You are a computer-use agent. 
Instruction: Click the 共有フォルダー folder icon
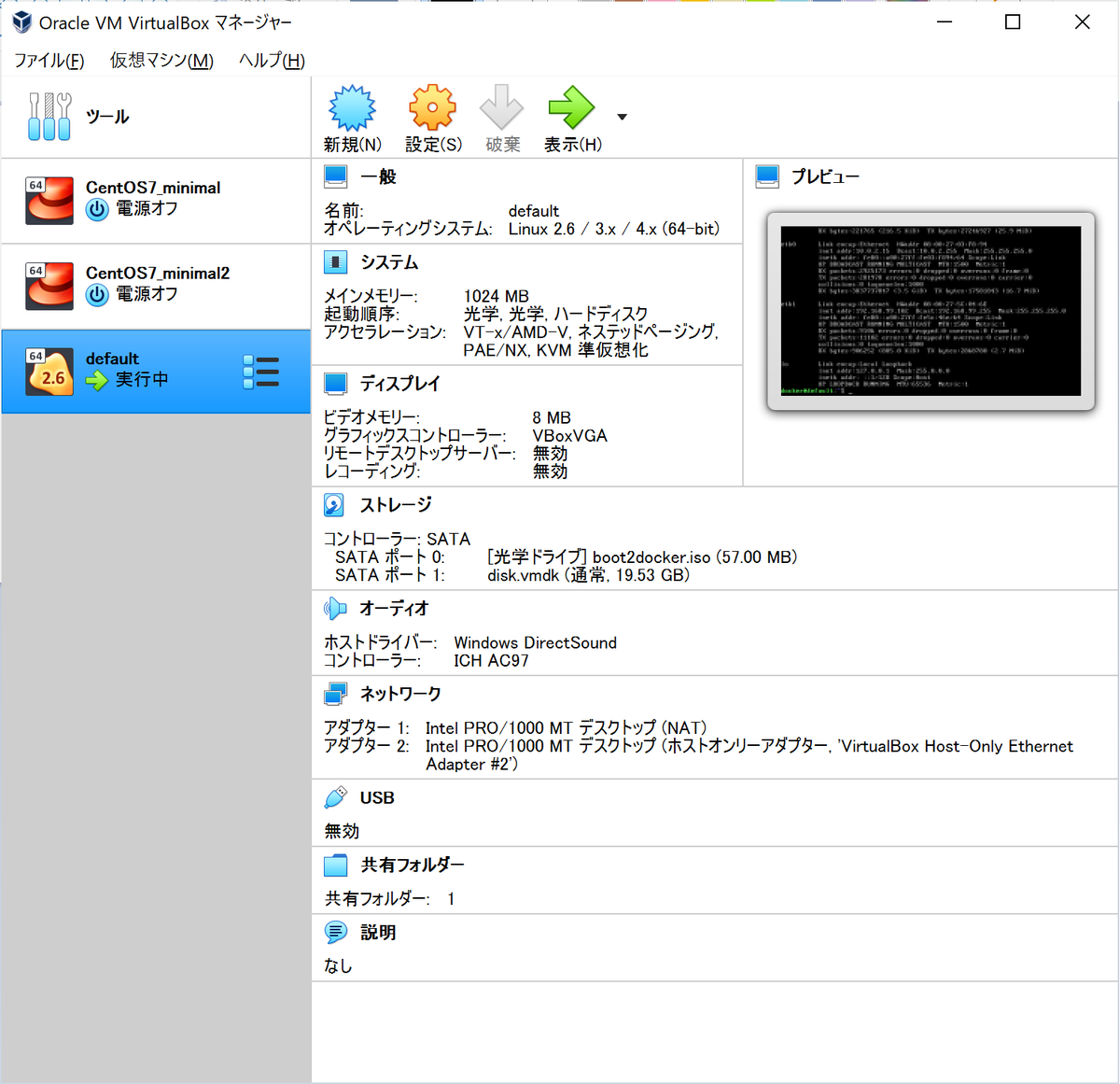335,866
